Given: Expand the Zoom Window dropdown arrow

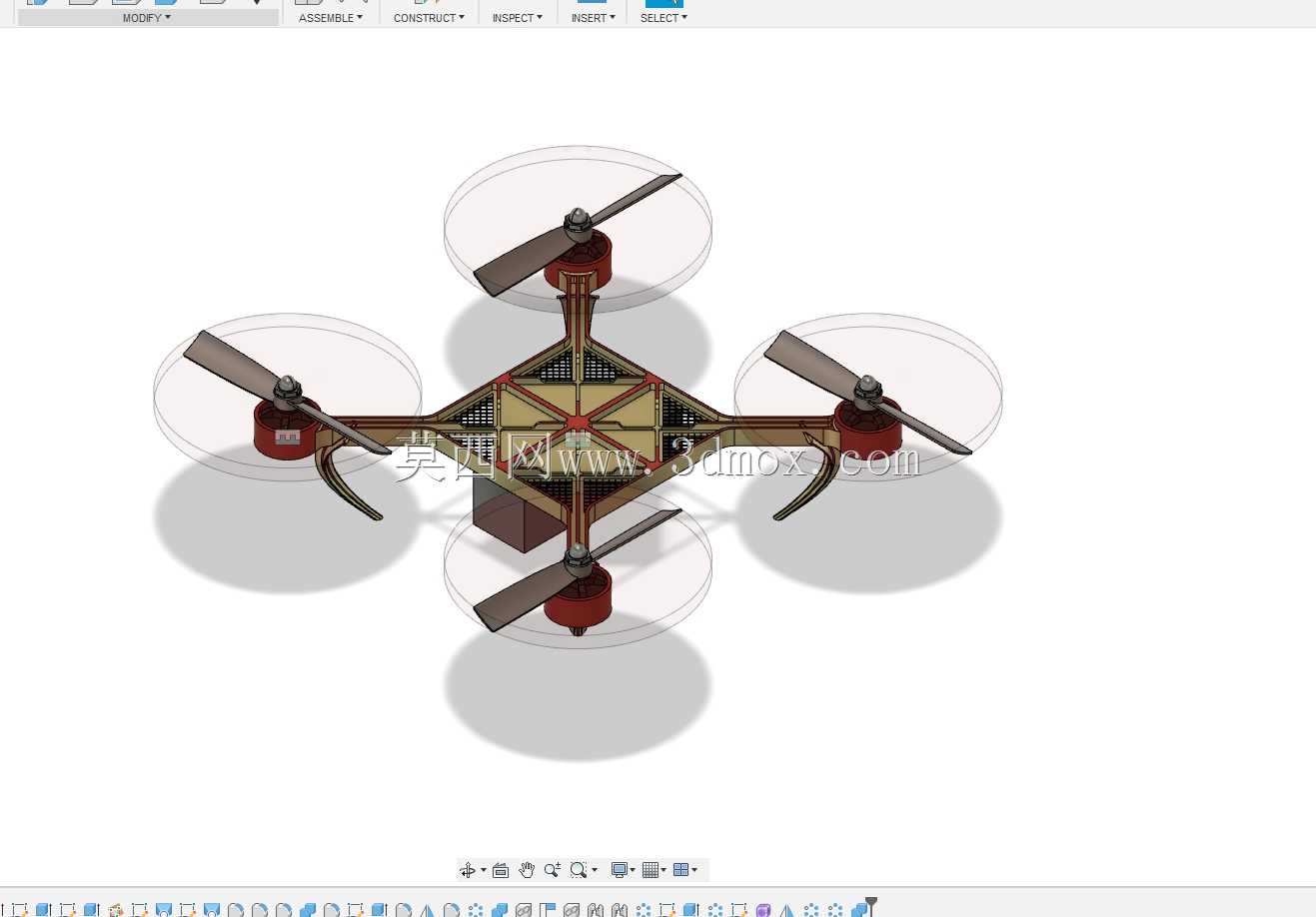Looking at the screenshot, I should pos(595,870).
